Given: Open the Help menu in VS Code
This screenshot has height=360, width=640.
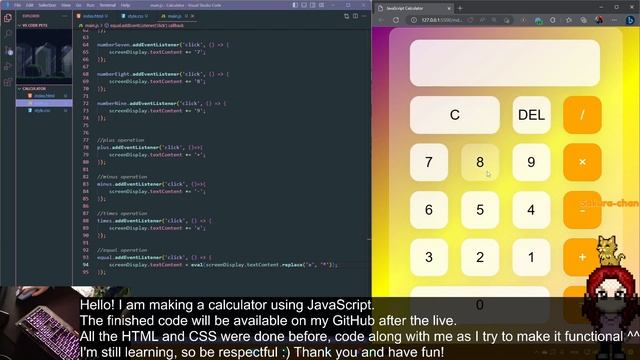Looking at the screenshot, I should click(x=125, y=5).
